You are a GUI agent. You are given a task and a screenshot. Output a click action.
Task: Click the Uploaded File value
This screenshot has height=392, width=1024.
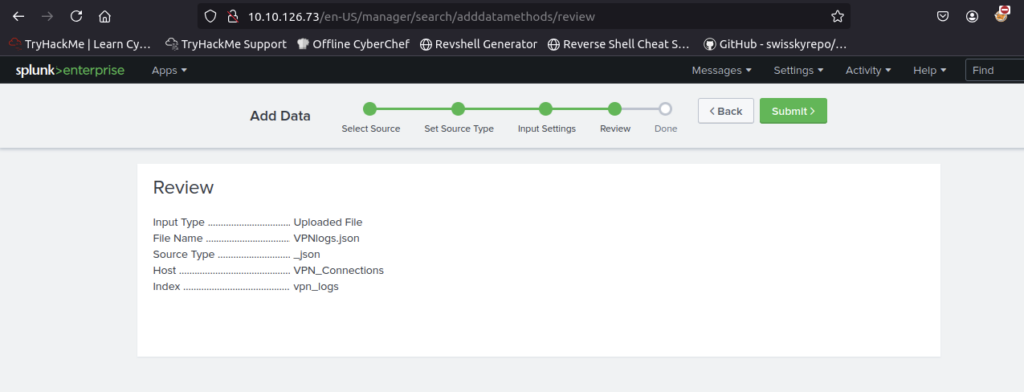click(328, 222)
